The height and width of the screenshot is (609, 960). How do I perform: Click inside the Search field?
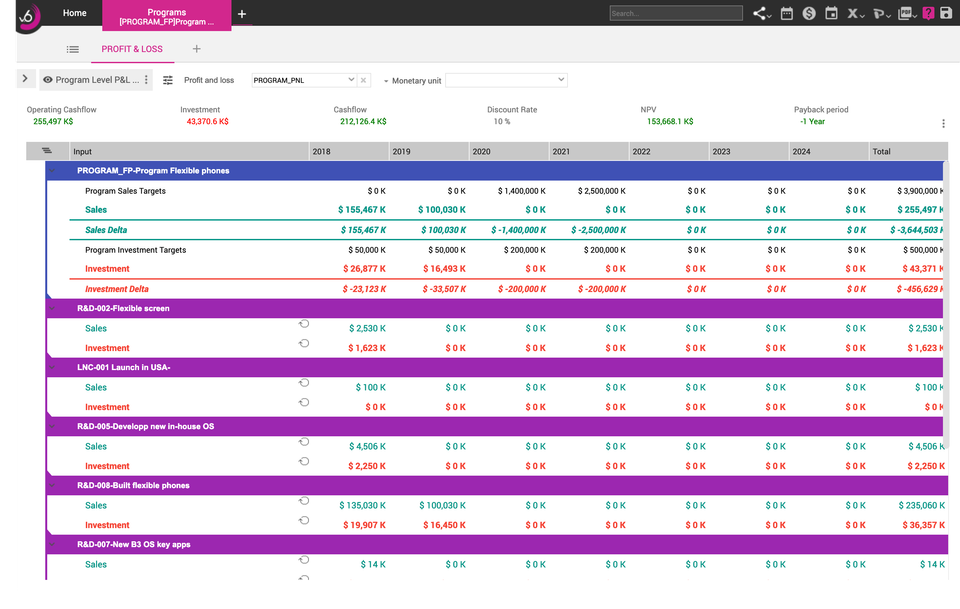tap(676, 13)
